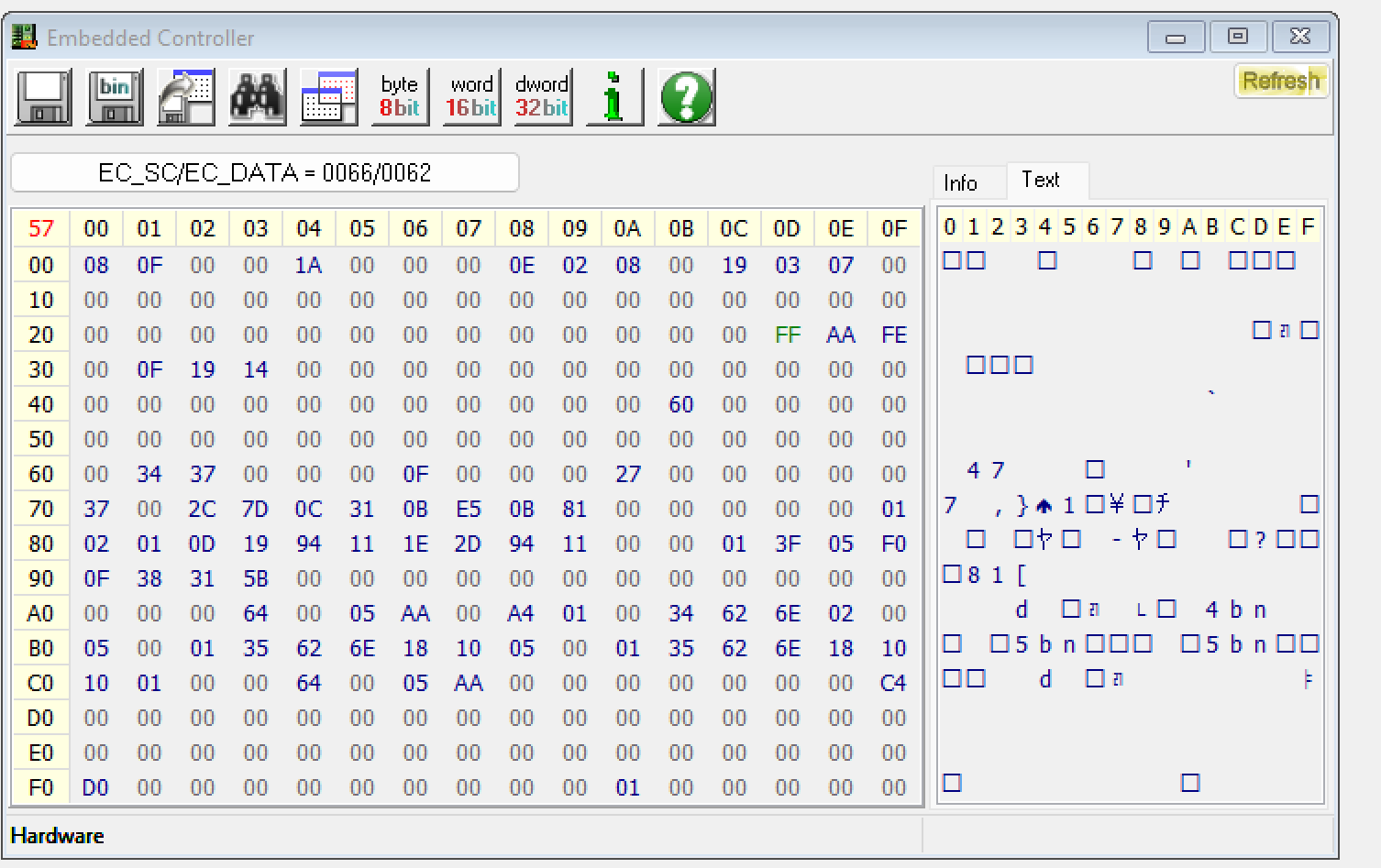
Task: Click the Refresh button
Action: [x=1281, y=81]
